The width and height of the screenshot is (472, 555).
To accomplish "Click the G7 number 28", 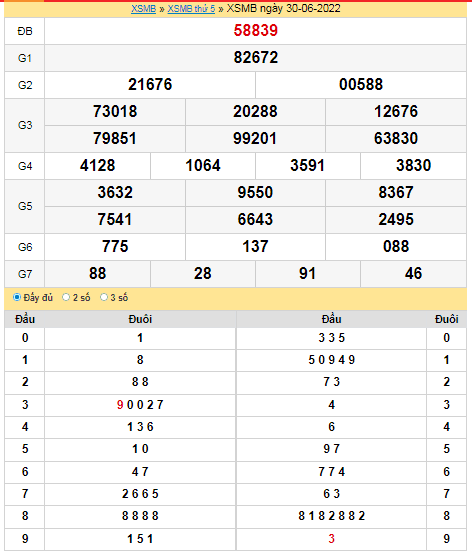I will point(203,273).
